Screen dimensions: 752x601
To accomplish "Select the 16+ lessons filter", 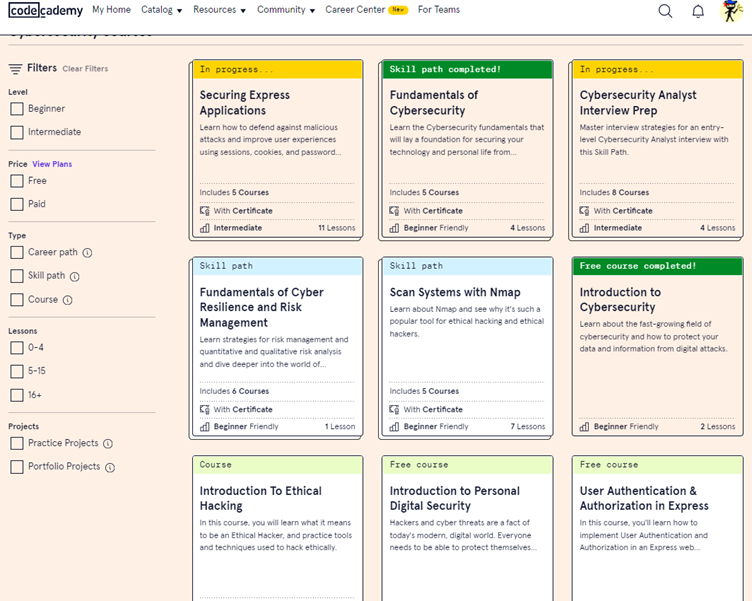I will [17, 395].
